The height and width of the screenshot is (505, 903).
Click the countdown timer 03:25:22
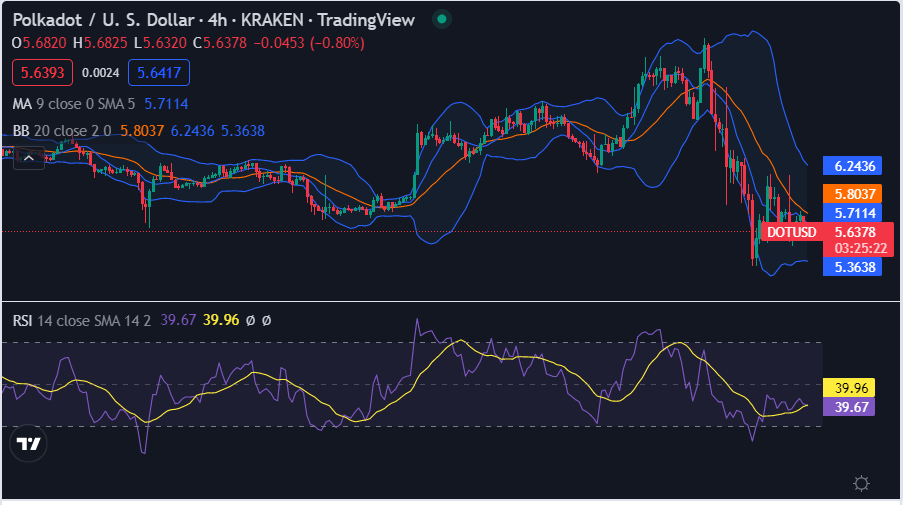[861, 249]
